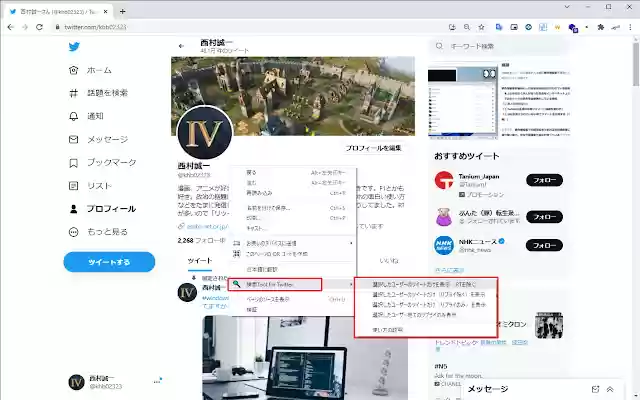Follow Tanium_Japan with its フォロー button
The width and height of the screenshot is (640, 400).
tap(544, 180)
